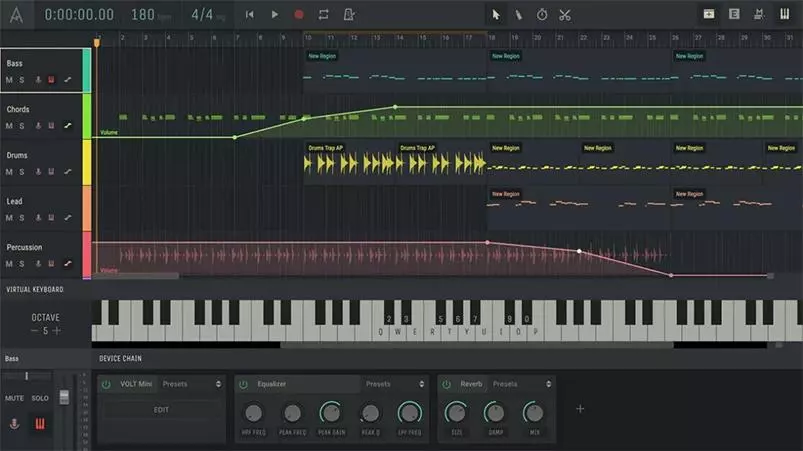Select the Lead New Region at bar 18
803x451 pixels.
pos(578,207)
